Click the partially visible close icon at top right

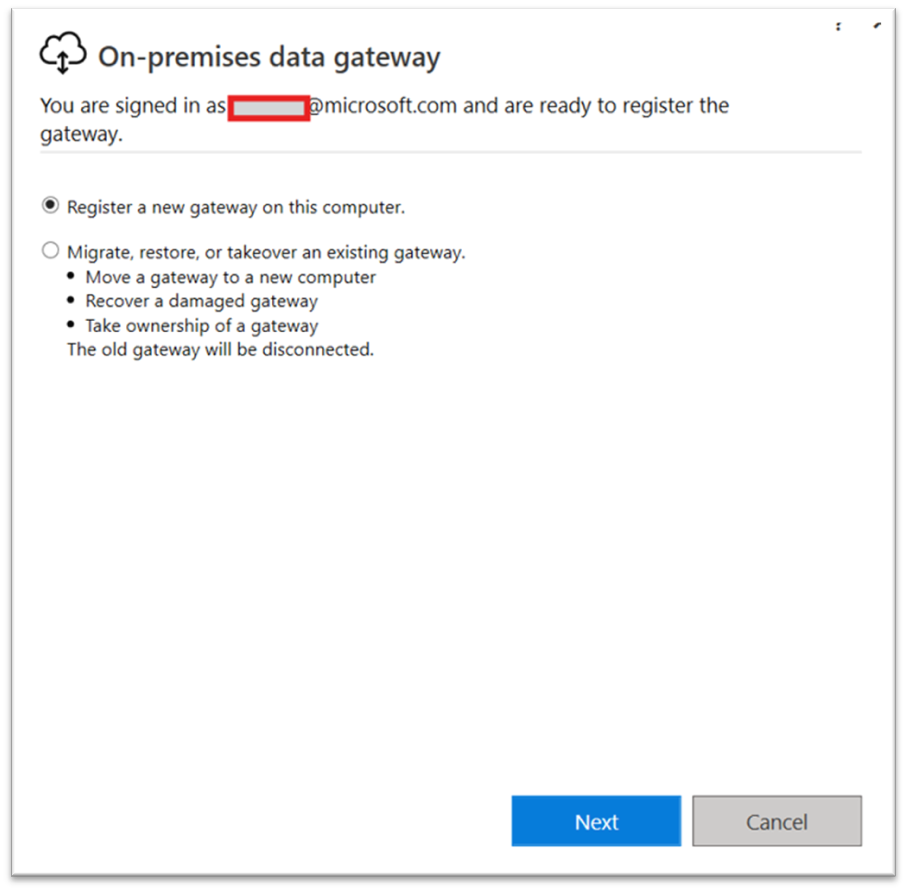click(x=877, y=25)
